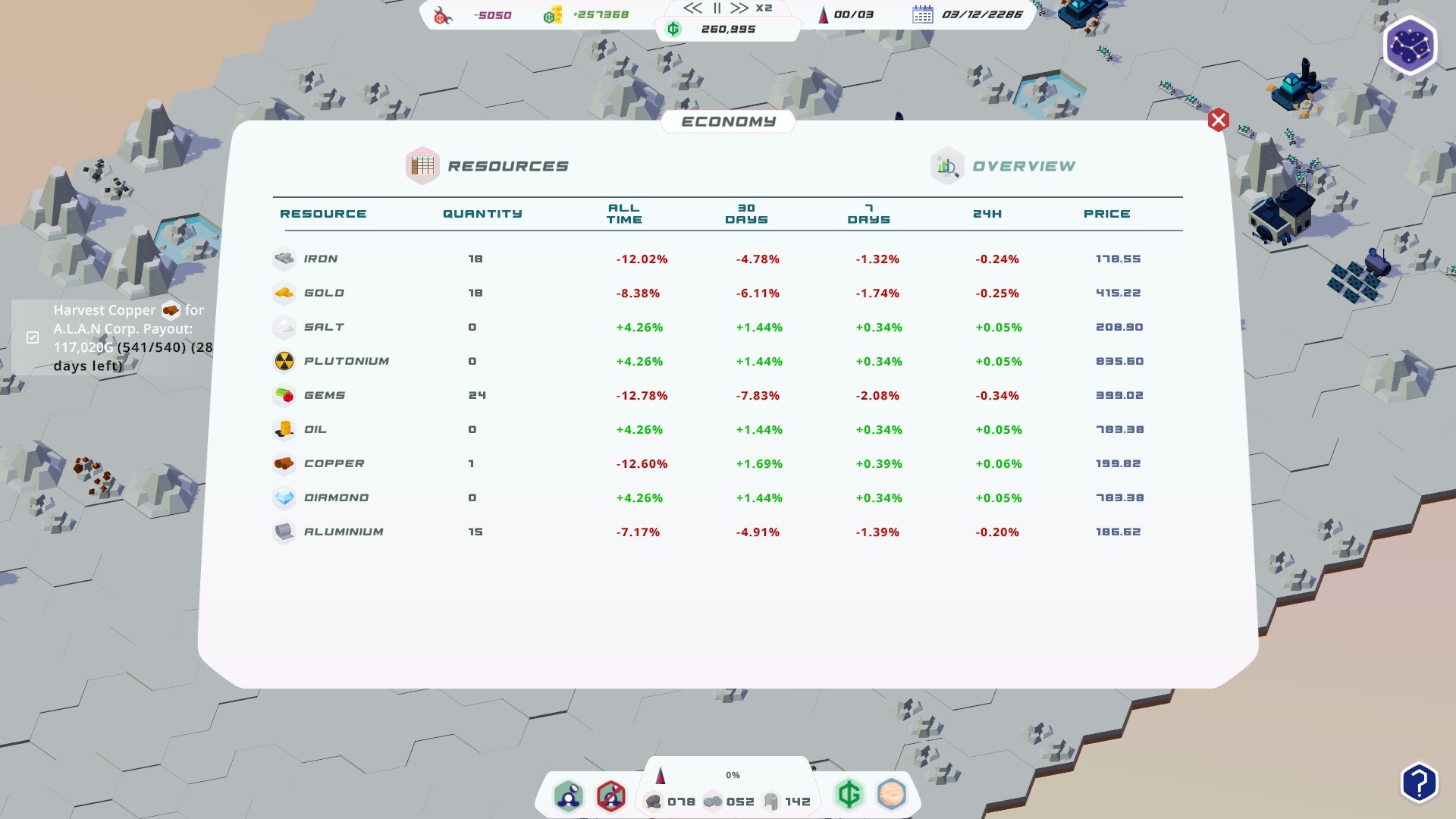Open the help question mark button
The width and height of the screenshot is (1456, 819).
[x=1419, y=781]
